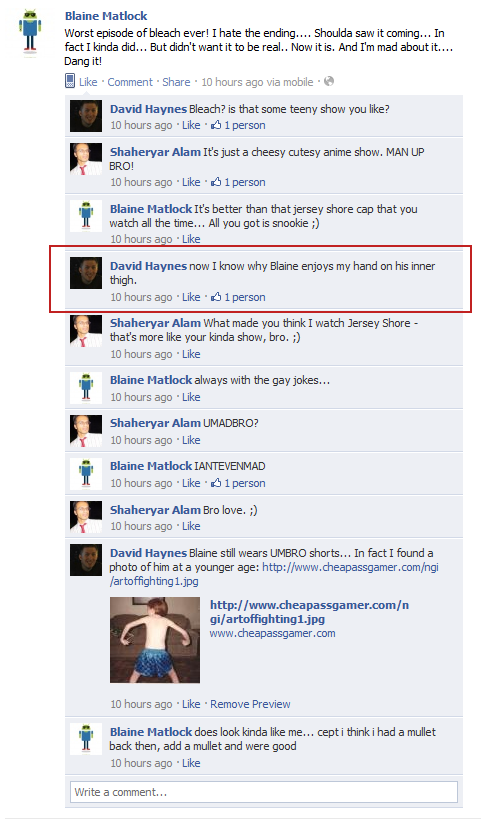Click thumbs-up icon on David's Bleach comment
481x820 pixels.
216,125
